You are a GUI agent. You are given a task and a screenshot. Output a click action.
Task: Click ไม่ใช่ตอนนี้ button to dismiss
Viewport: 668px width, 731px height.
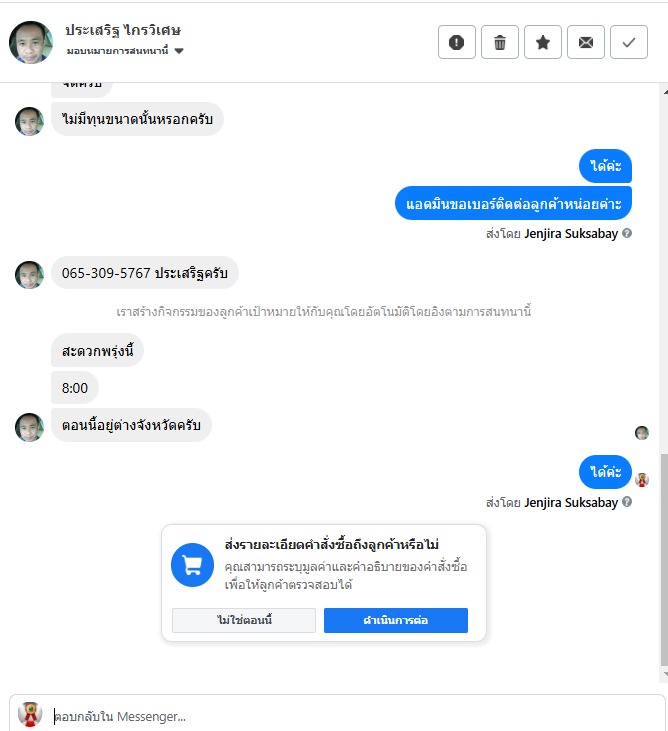click(x=244, y=620)
